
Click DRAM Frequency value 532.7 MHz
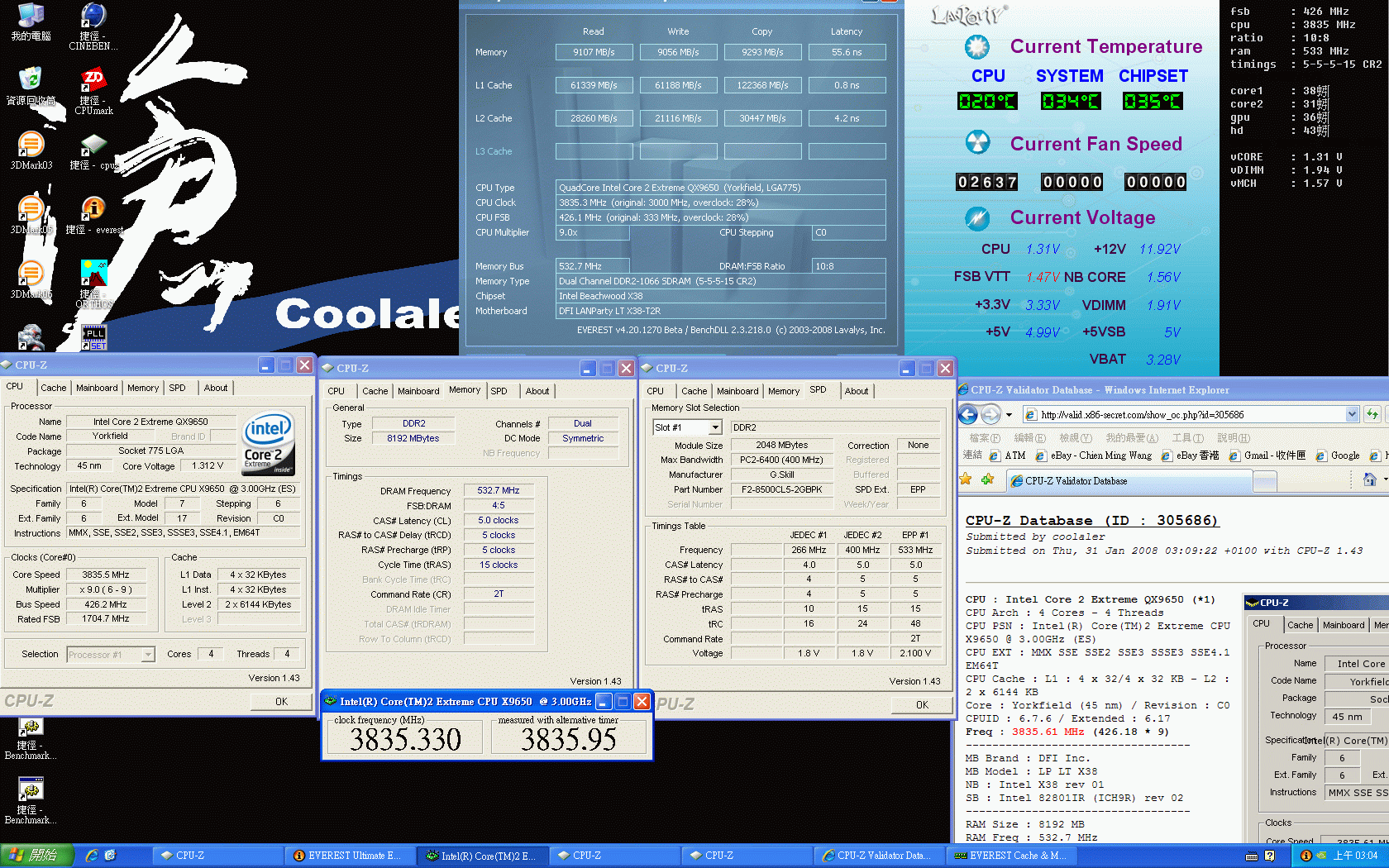click(x=499, y=490)
